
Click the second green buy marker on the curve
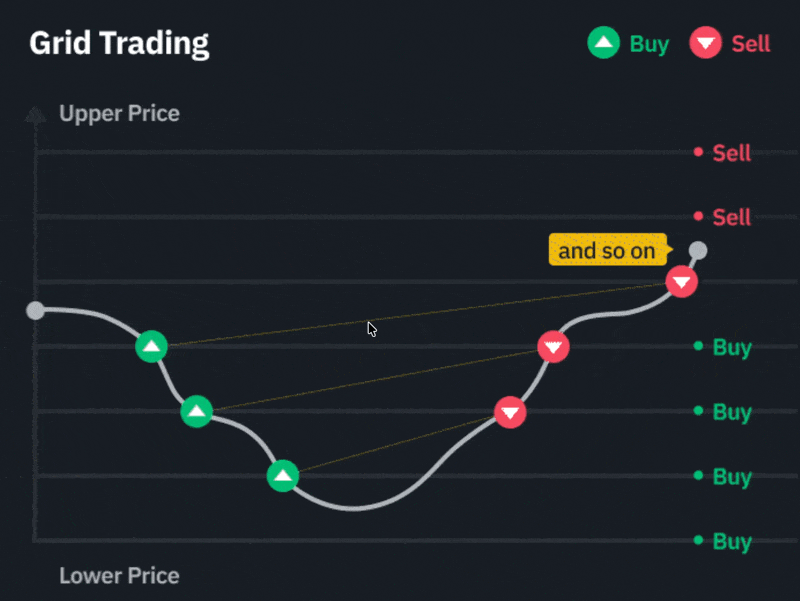[197, 411]
